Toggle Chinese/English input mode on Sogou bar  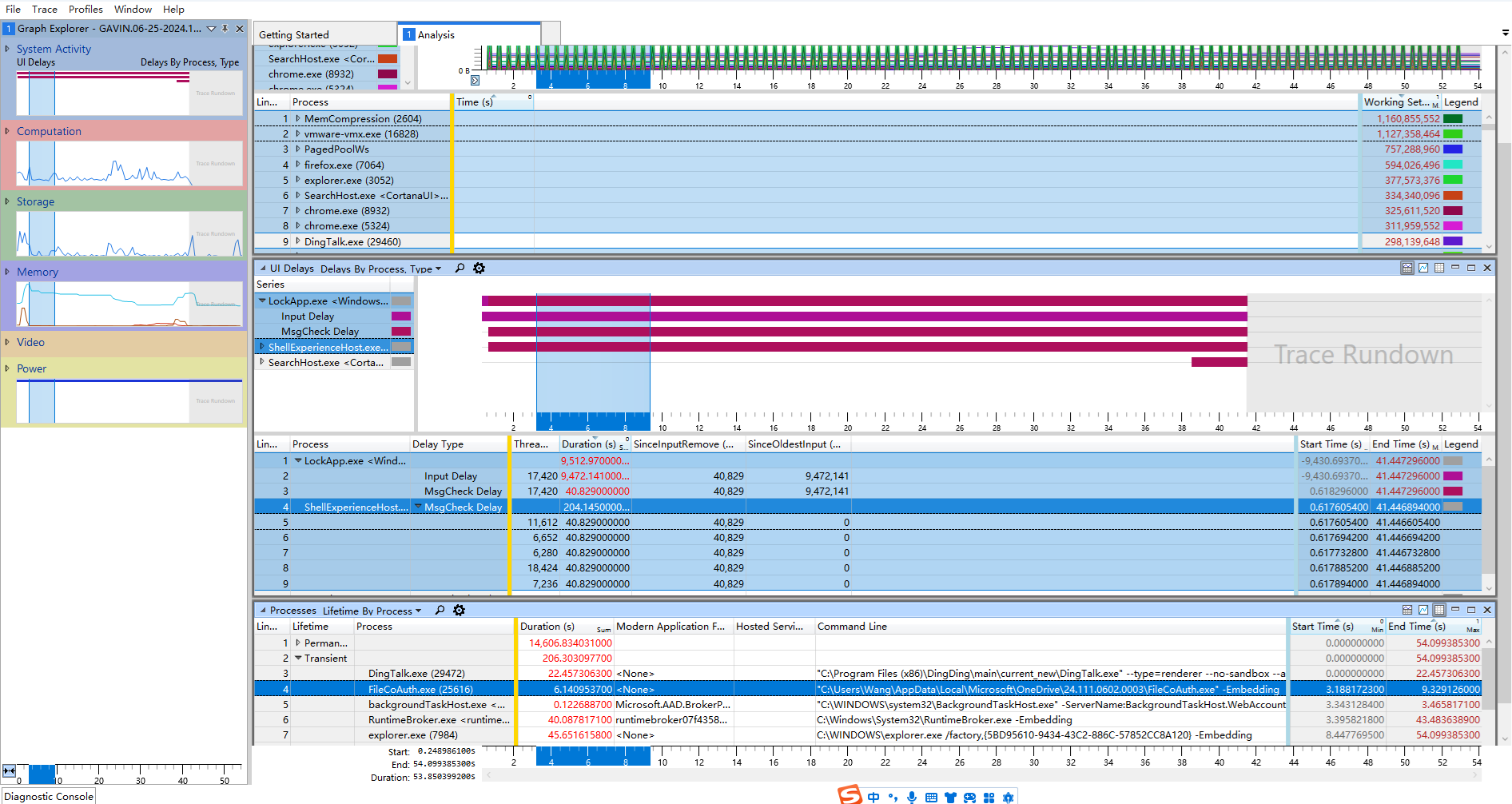click(873, 796)
